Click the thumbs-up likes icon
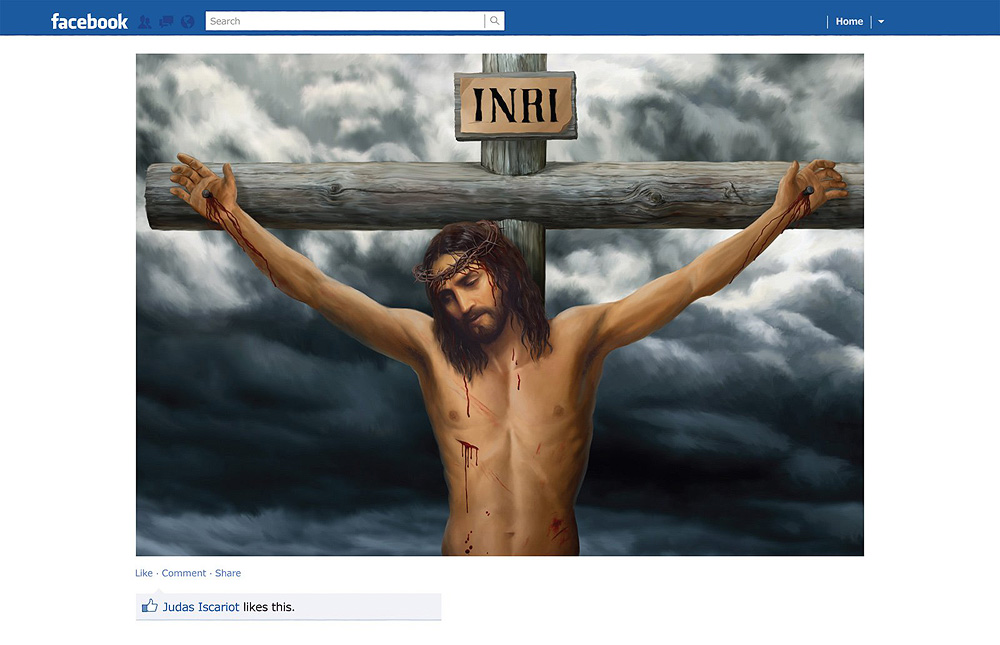 [x=149, y=606]
